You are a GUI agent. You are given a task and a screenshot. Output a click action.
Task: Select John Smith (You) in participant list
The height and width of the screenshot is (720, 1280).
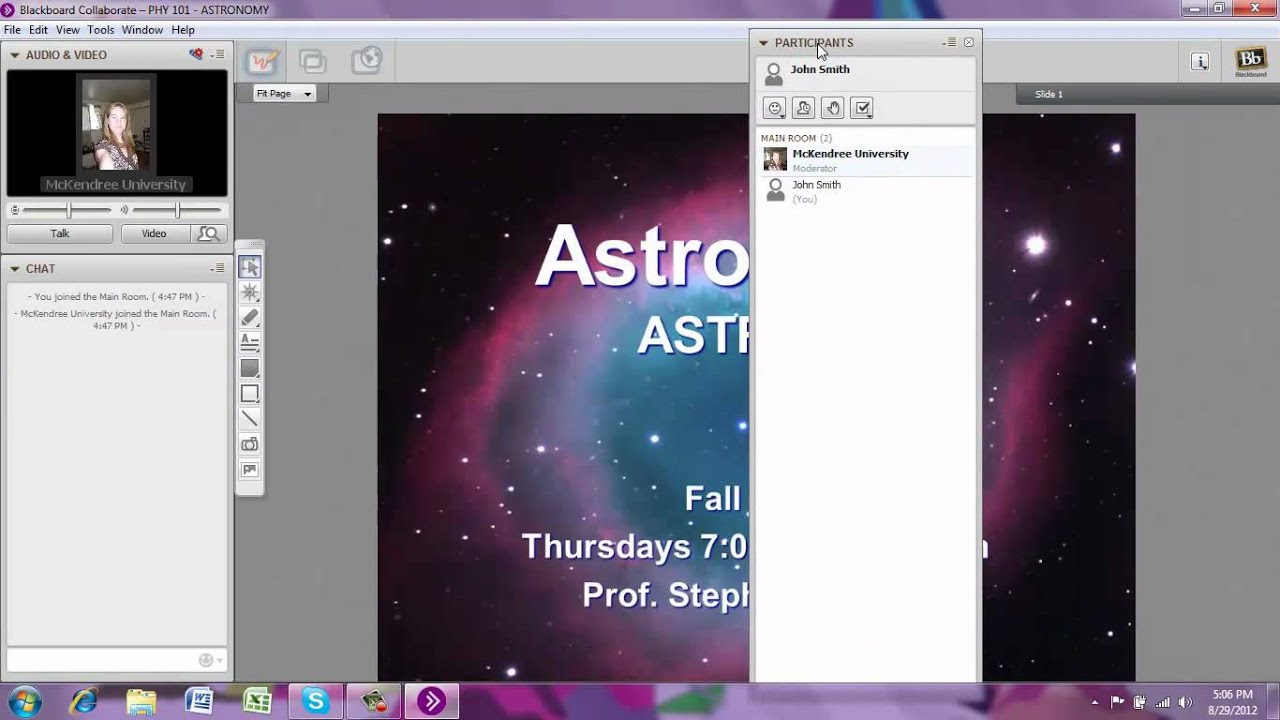[866, 191]
